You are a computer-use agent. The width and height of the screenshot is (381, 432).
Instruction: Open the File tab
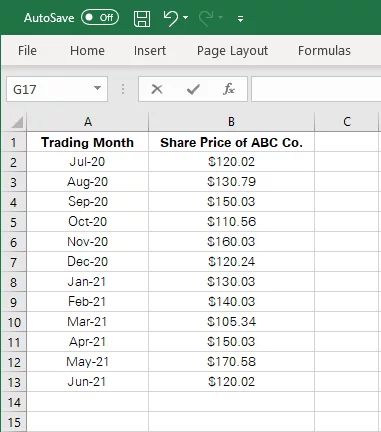click(27, 51)
